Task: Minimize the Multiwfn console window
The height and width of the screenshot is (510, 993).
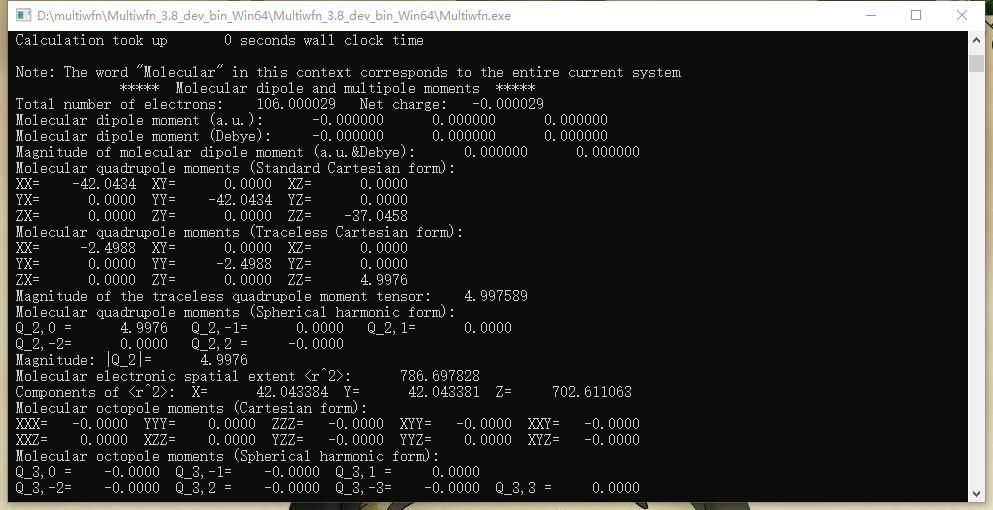Action: coord(870,15)
